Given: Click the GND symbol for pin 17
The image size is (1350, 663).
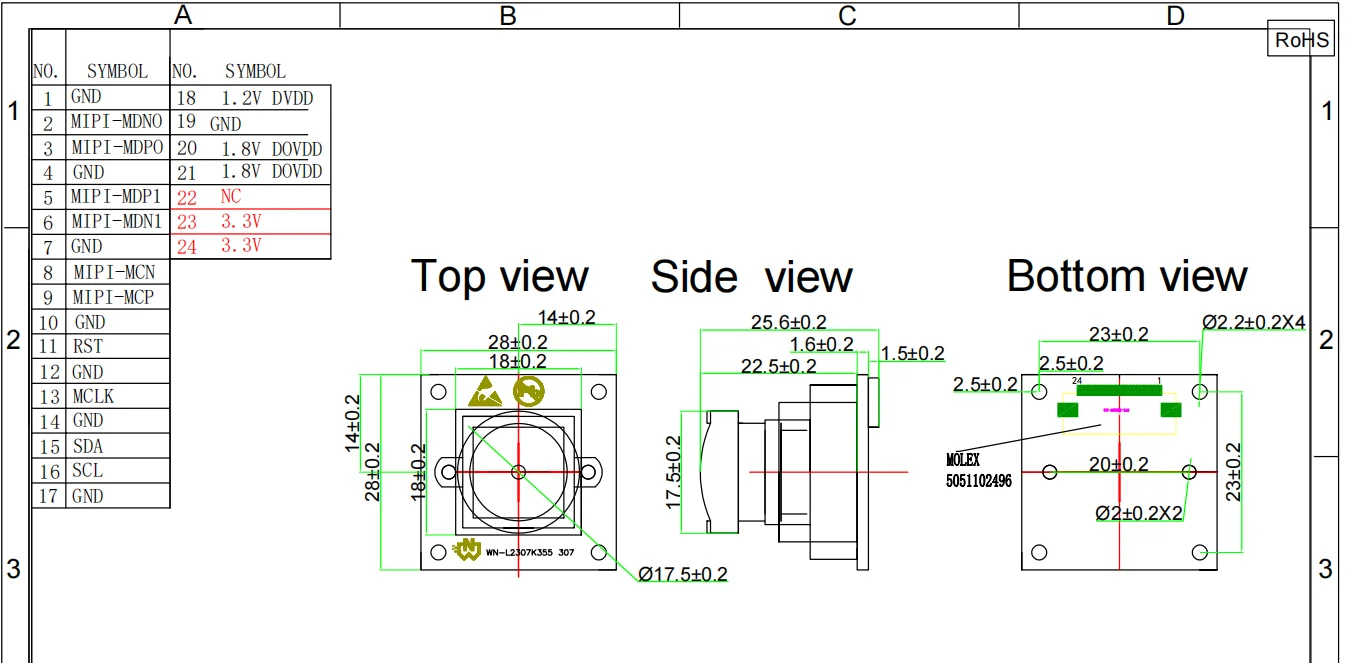Looking at the screenshot, I should [x=88, y=496].
